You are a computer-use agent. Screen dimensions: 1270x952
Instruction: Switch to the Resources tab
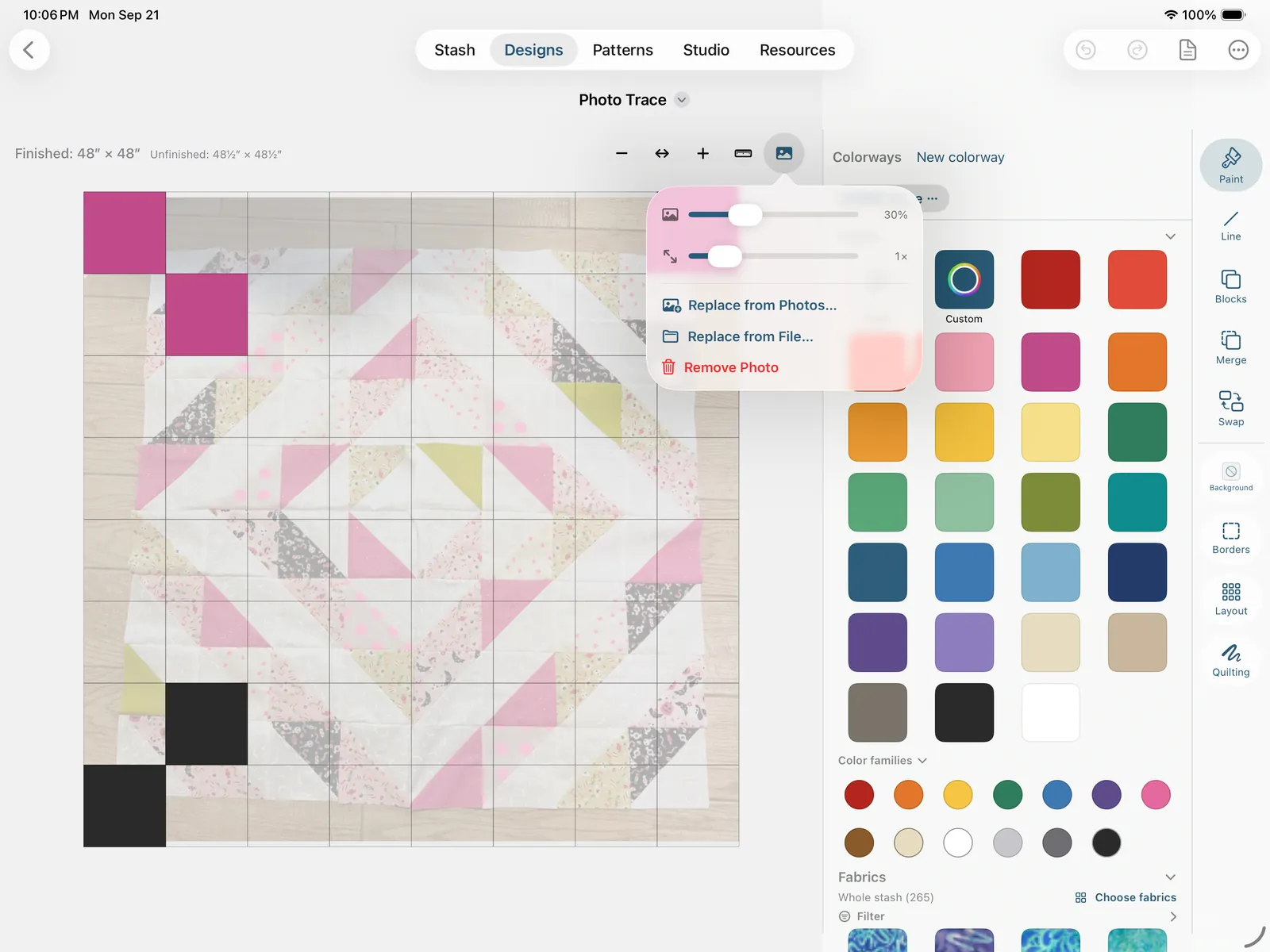798,50
